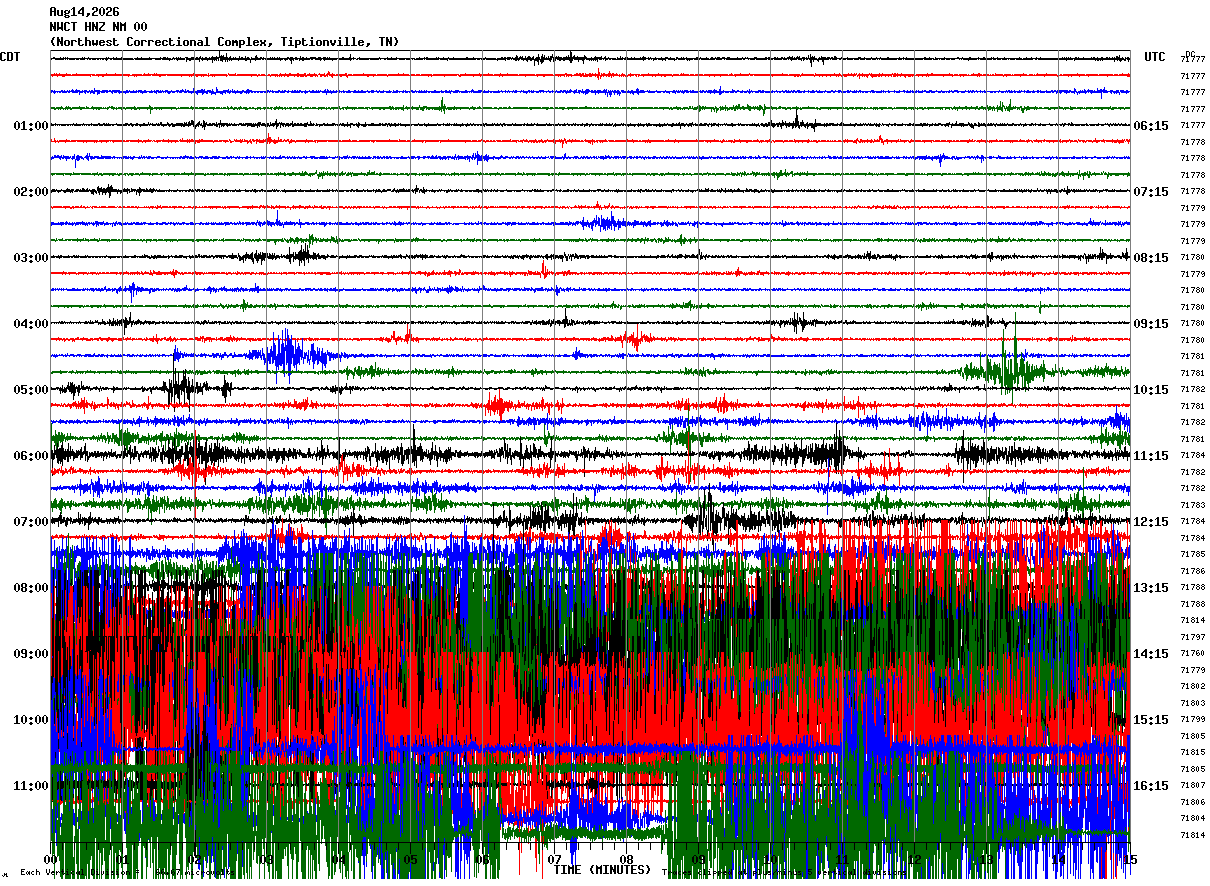The image size is (1210, 886).
Task: Click the 14:15 UTC time marker
Action: point(1151,654)
